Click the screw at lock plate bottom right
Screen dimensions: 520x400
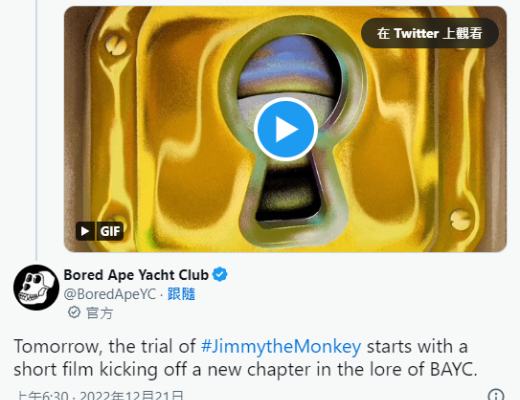pyautogui.click(x=460, y=220)
